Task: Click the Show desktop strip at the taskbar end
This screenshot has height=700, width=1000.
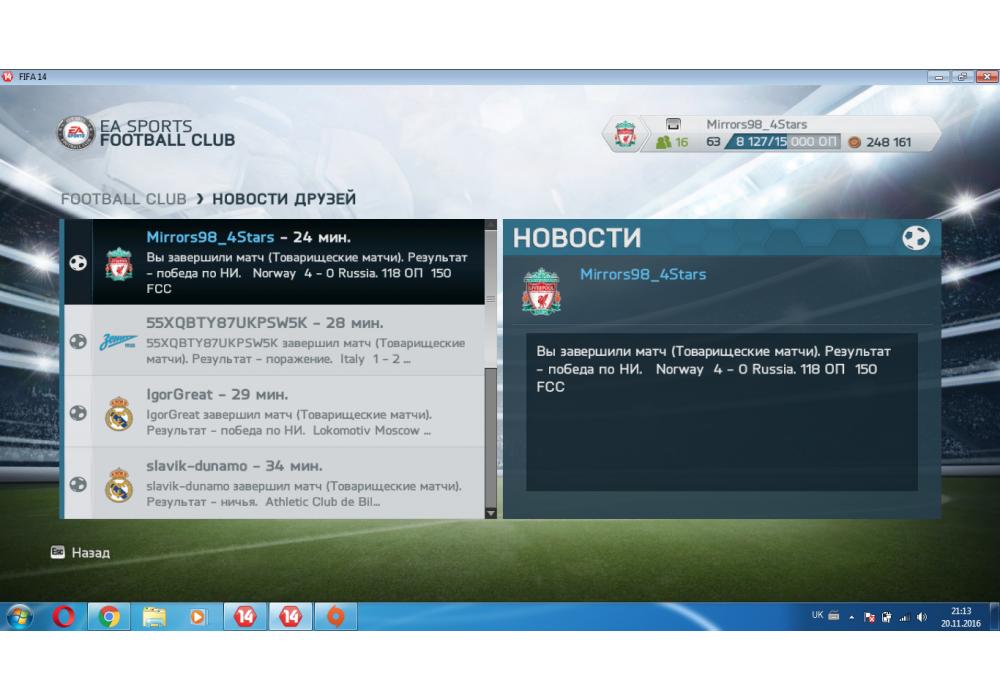Action: click(x=995, y=616)
